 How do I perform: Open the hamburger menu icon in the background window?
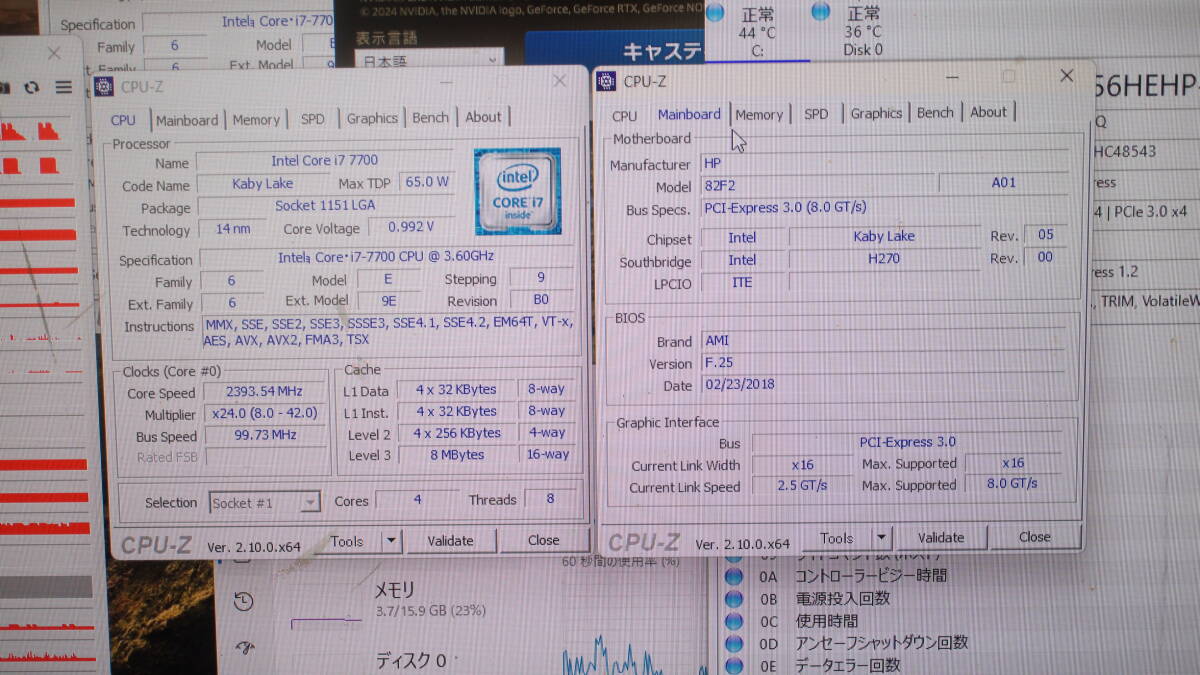pos(64,88)
